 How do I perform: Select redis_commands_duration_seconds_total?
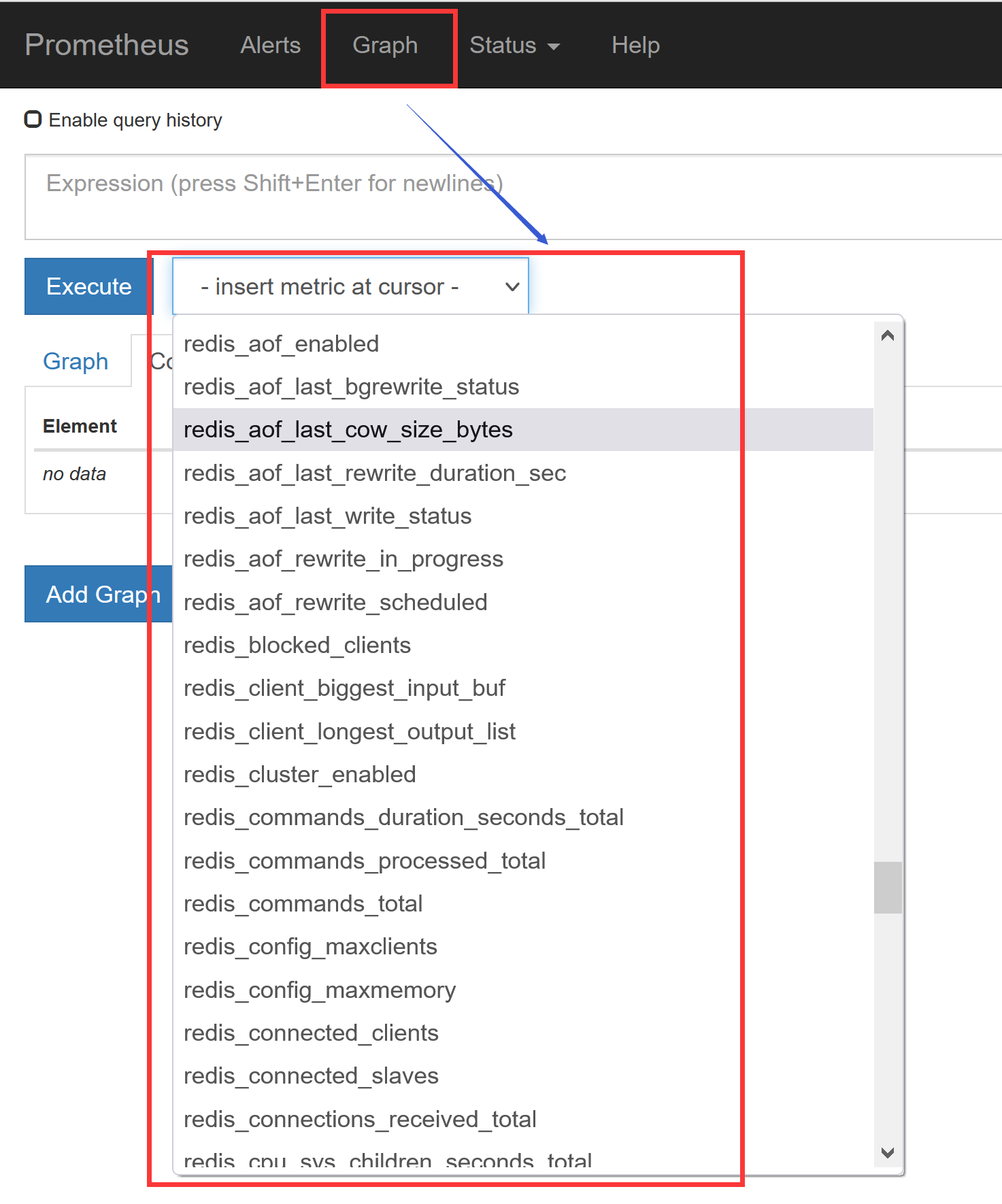[x=523, y=818]
